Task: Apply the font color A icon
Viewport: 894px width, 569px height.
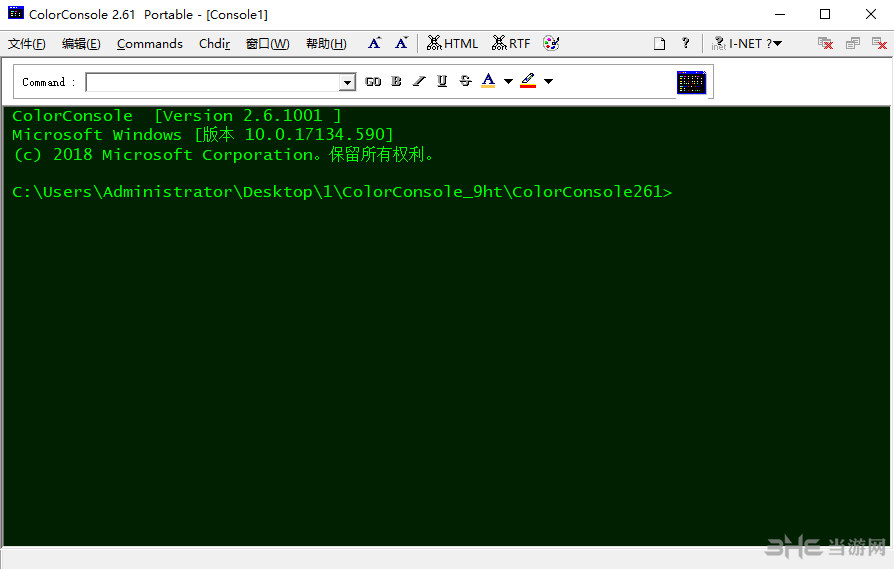Action: click(488, 81)
